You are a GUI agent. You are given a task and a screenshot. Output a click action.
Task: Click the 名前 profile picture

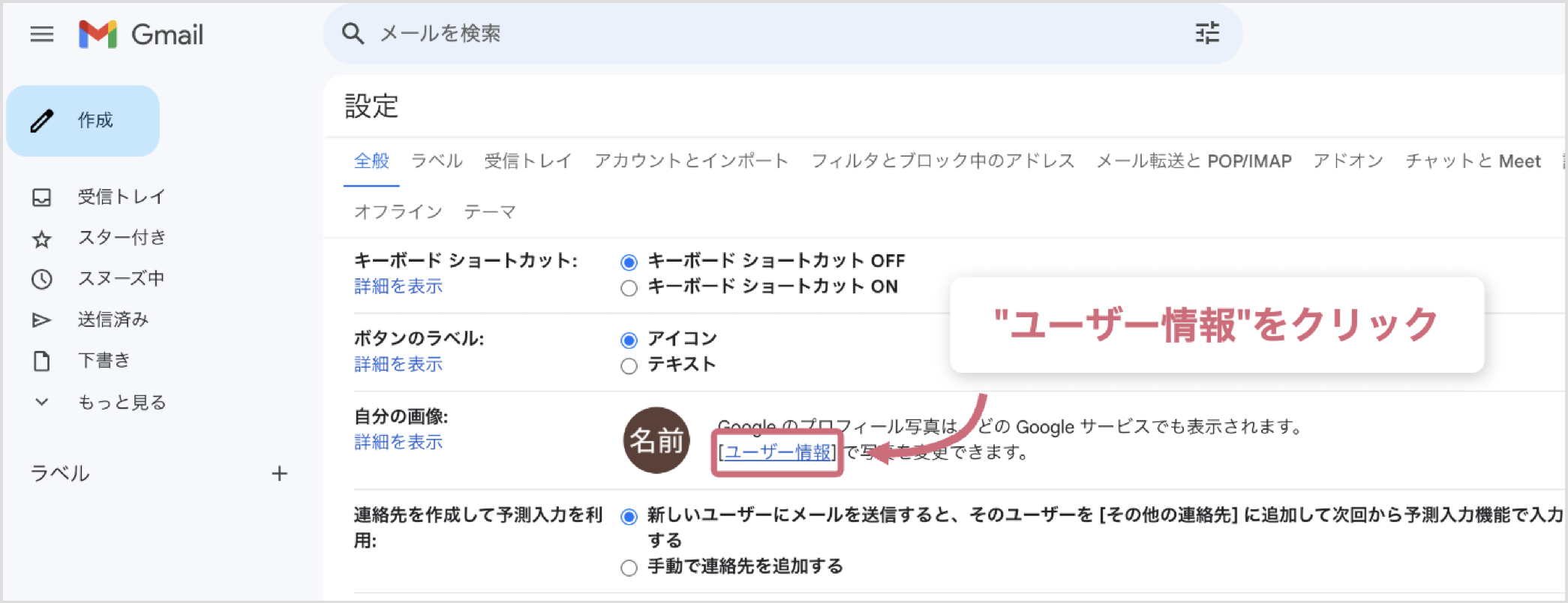click(x=656, y=440)
